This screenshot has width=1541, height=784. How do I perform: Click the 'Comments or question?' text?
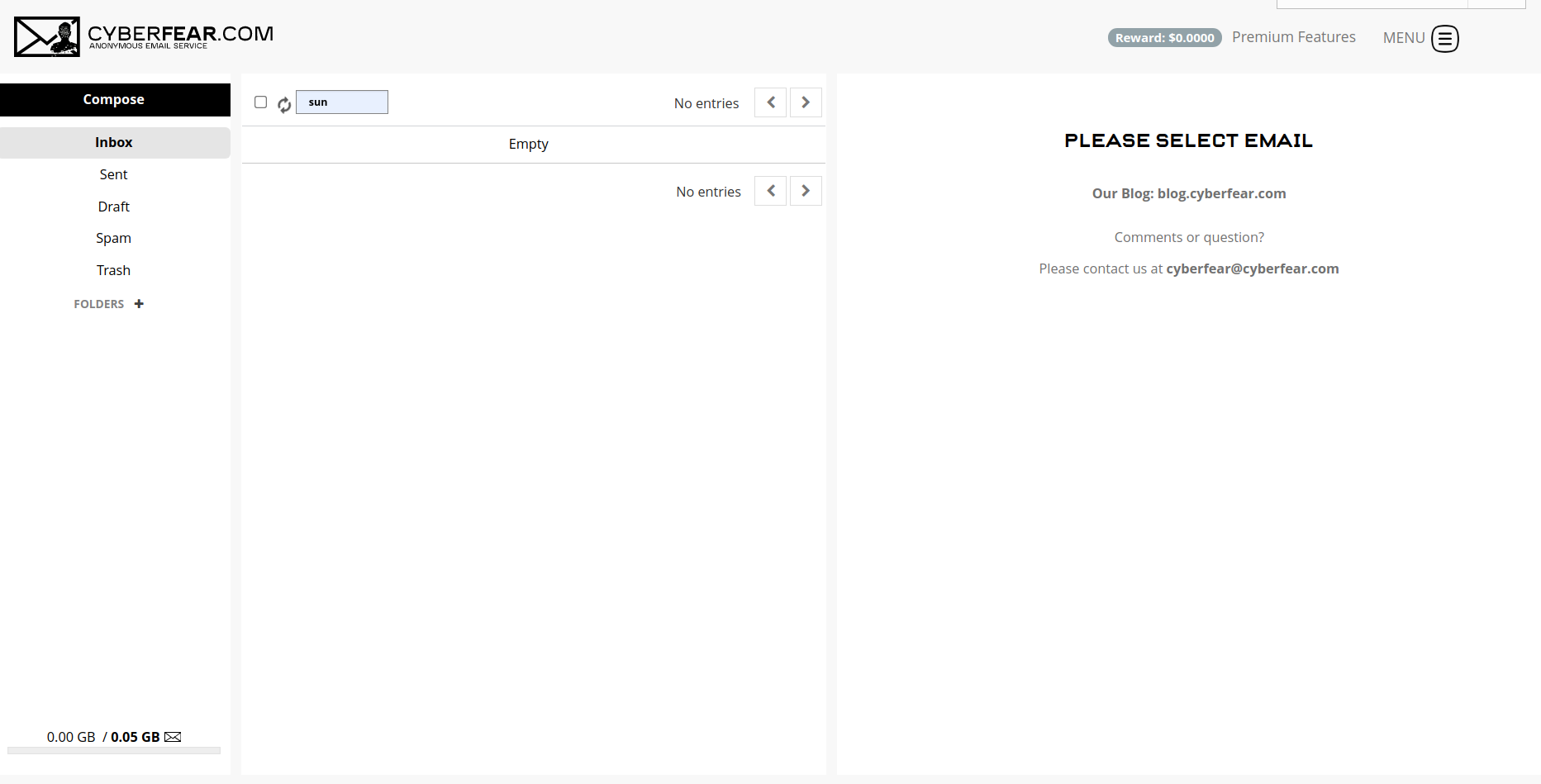click(x=1189, y=237)
